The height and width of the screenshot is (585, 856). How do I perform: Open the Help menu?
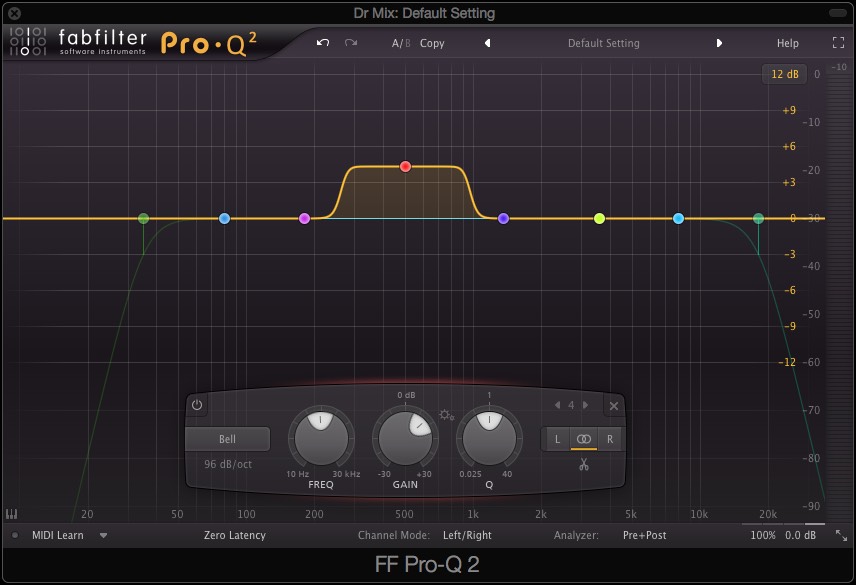tap(787, 43)
